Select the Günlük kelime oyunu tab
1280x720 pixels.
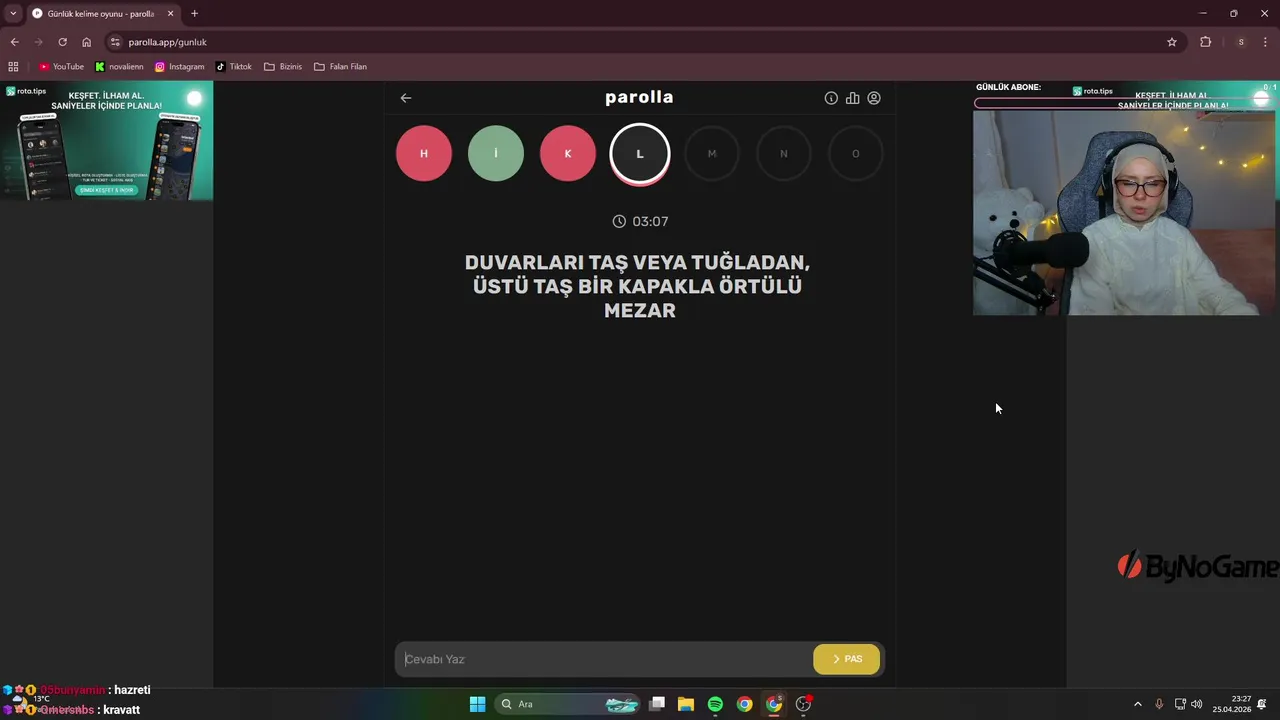pos(102,14)
